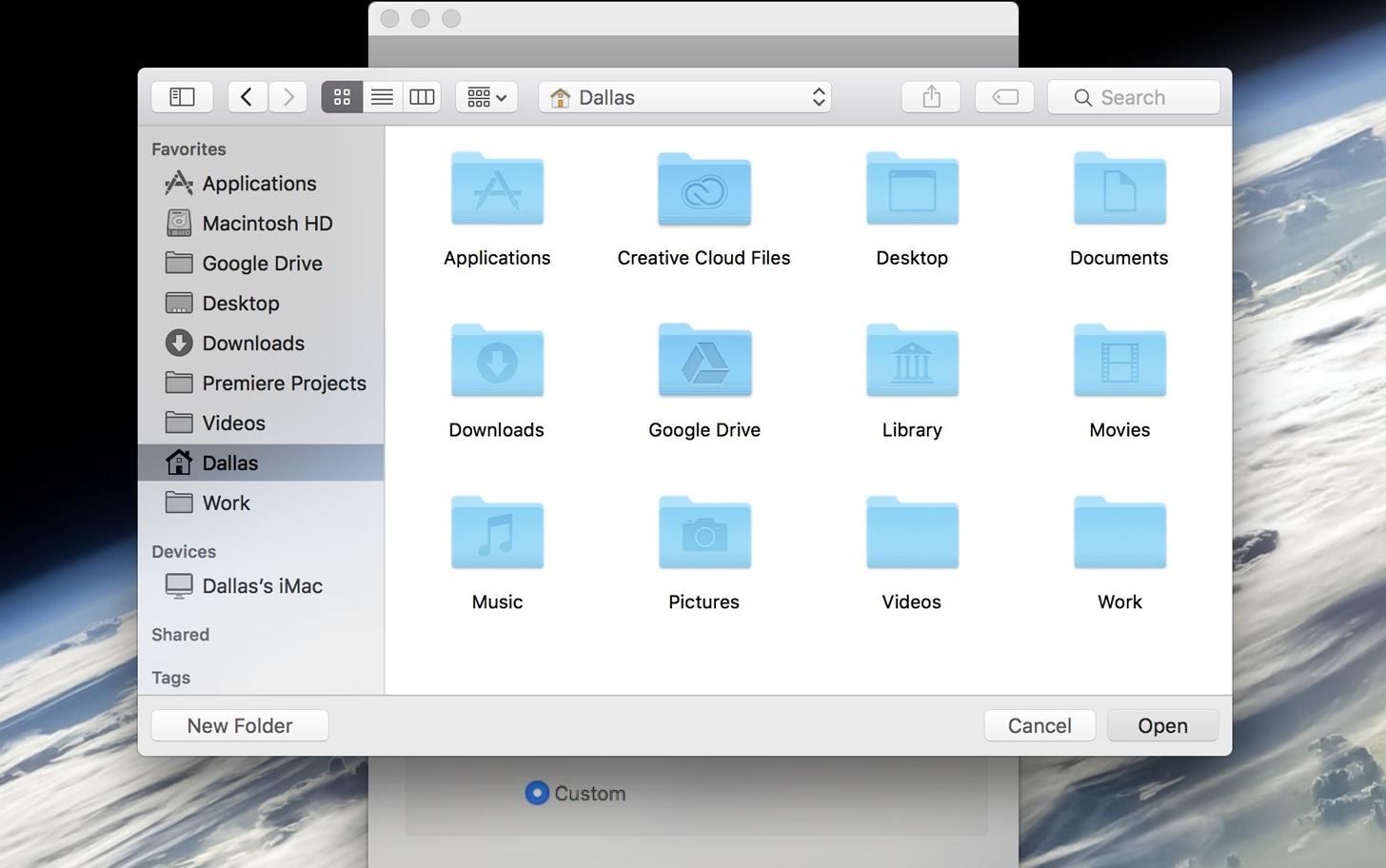
Task: Click the Open button
Action: point(1161,725)
